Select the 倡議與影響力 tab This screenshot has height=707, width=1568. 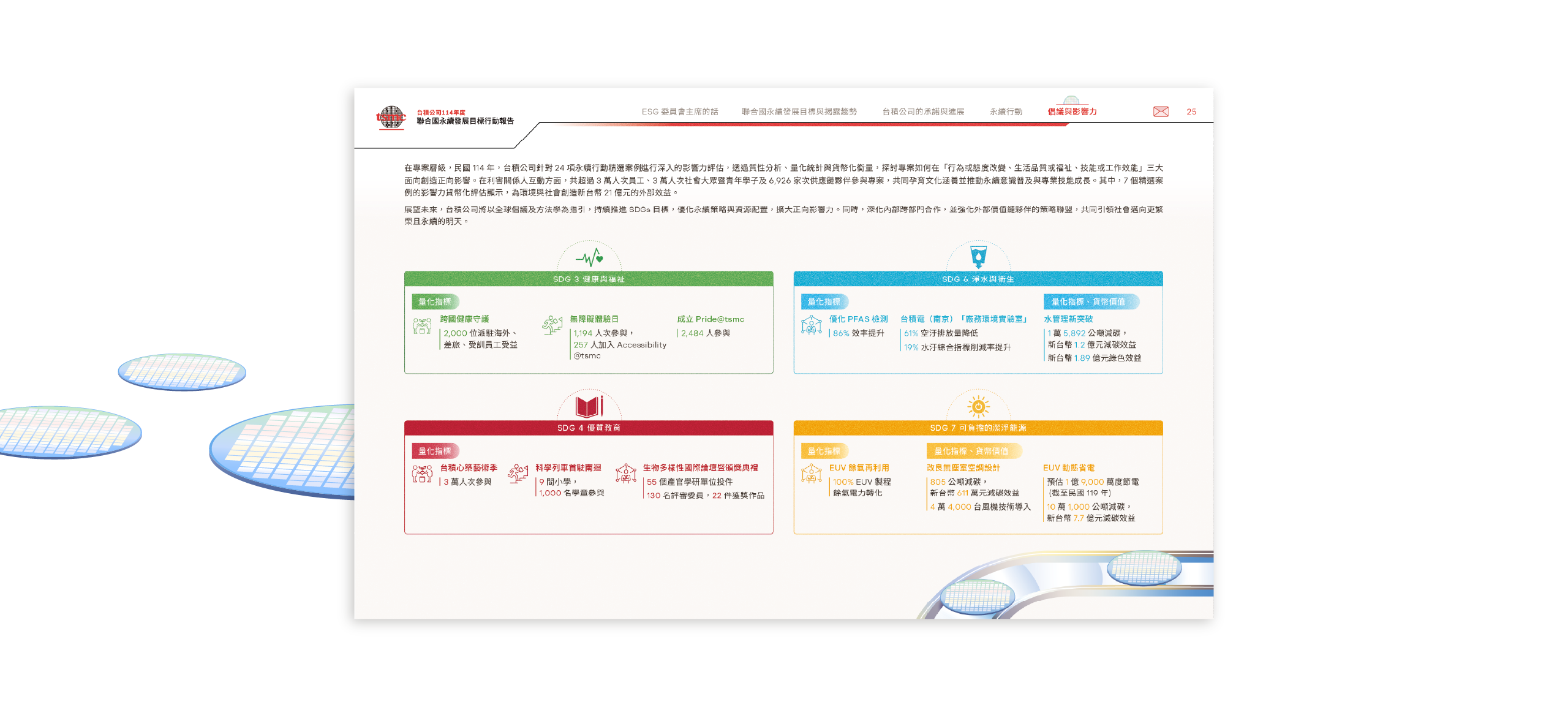point(1072,112)
